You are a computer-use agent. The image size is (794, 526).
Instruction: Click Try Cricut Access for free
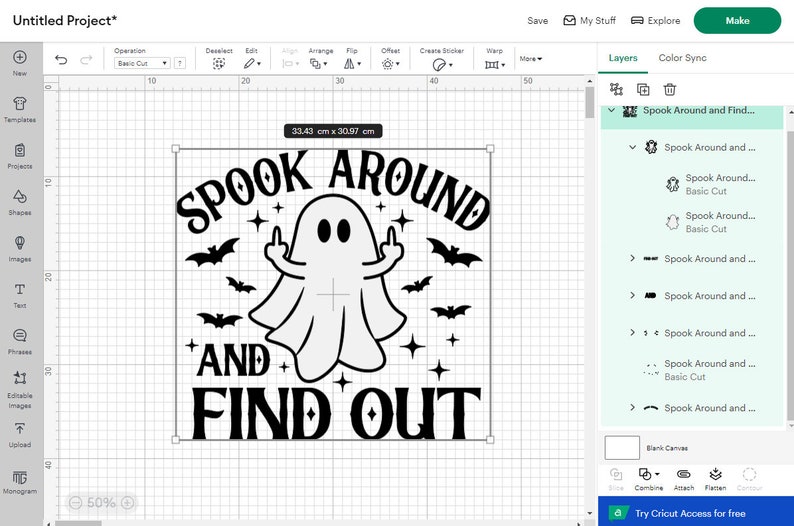click(696, 511)
